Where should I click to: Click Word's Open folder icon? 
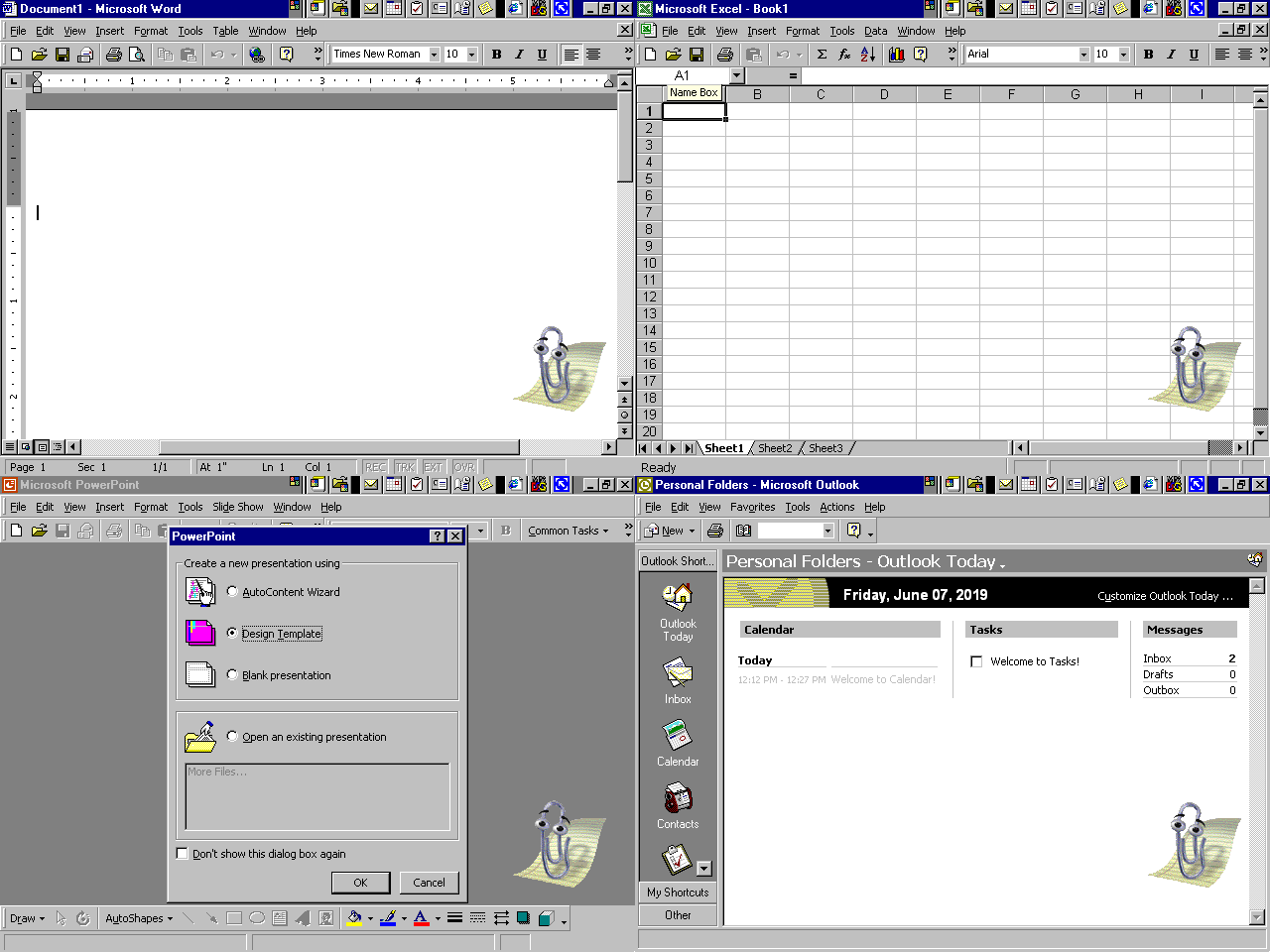[x=39, y=55]
